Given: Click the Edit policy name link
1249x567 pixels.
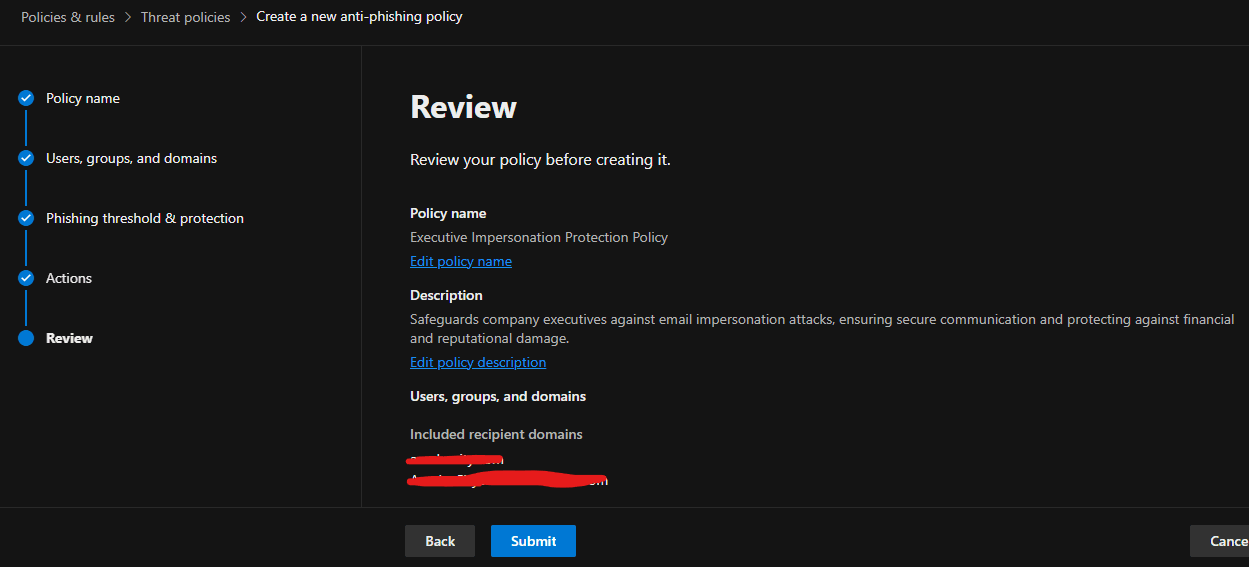Looking at the screenshot, I should point(460,261).
